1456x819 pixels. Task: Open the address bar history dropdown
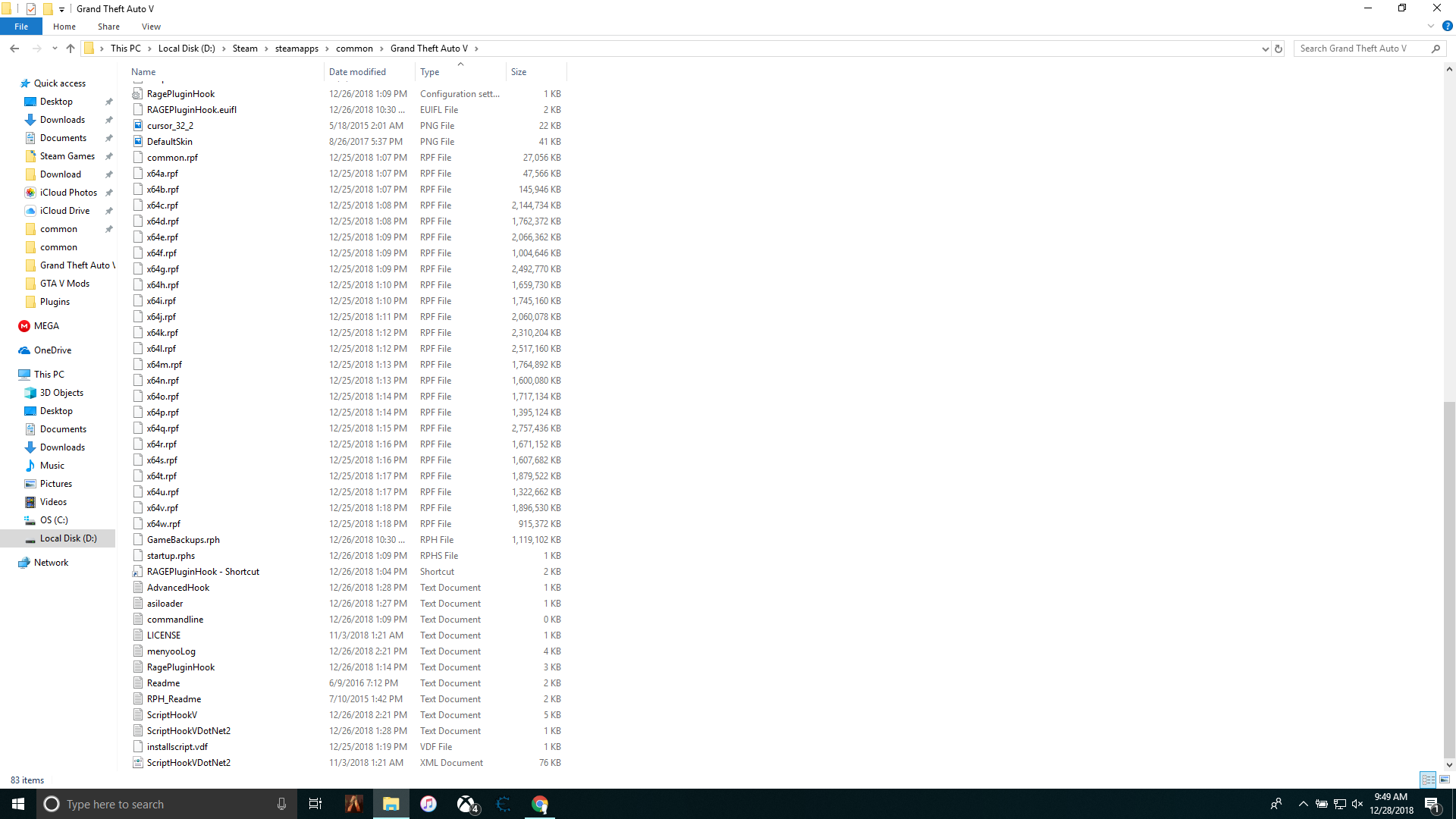(x=1265, y=49)
